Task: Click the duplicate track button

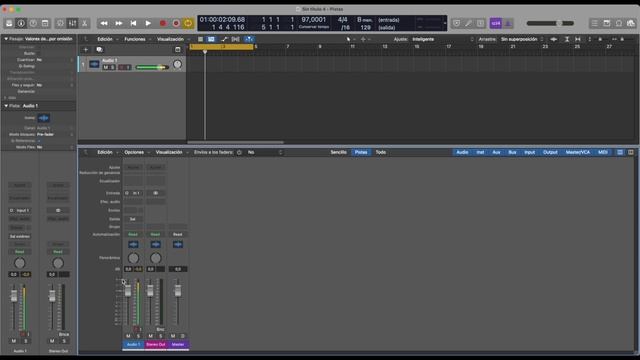Action: pos(99,49)
